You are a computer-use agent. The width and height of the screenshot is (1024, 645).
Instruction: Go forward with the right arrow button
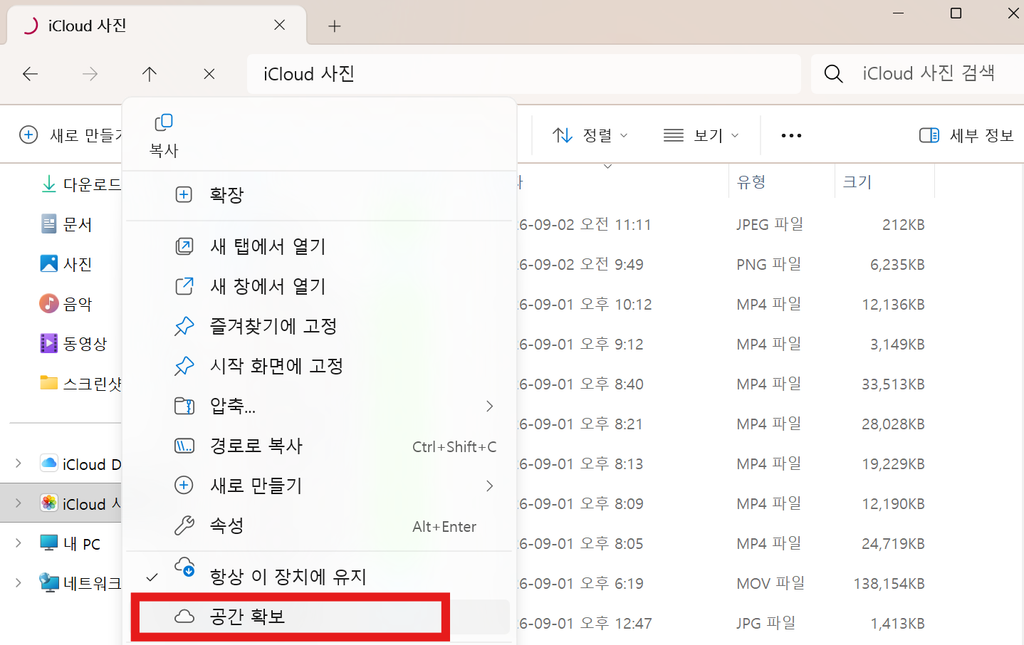(90, 74)
